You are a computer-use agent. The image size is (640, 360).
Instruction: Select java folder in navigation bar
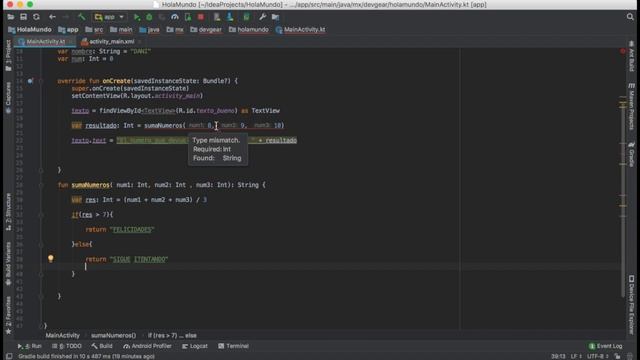(149, 29)
